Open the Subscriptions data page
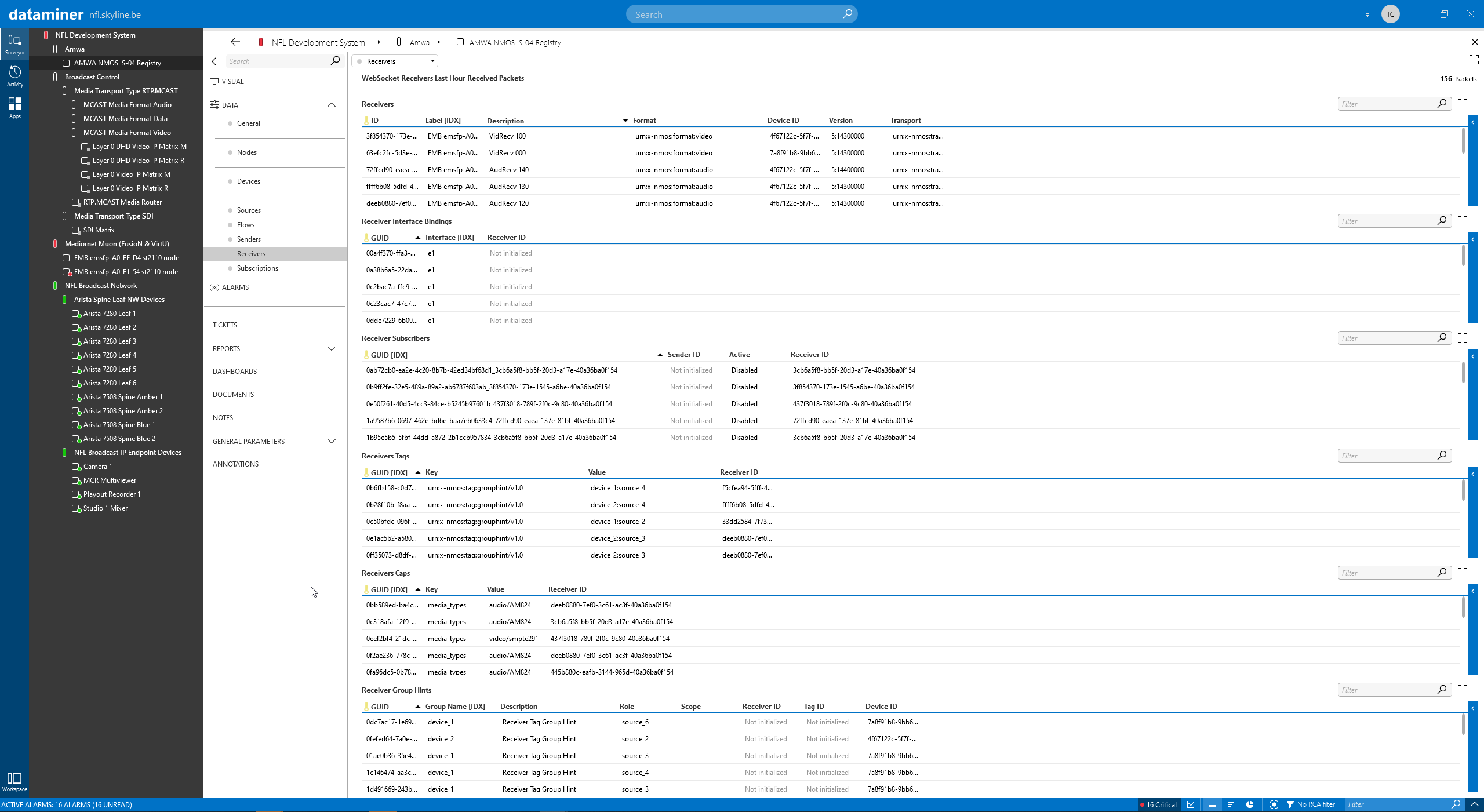The height and width of the screenshot is (812, 1484). pos(257,268)
